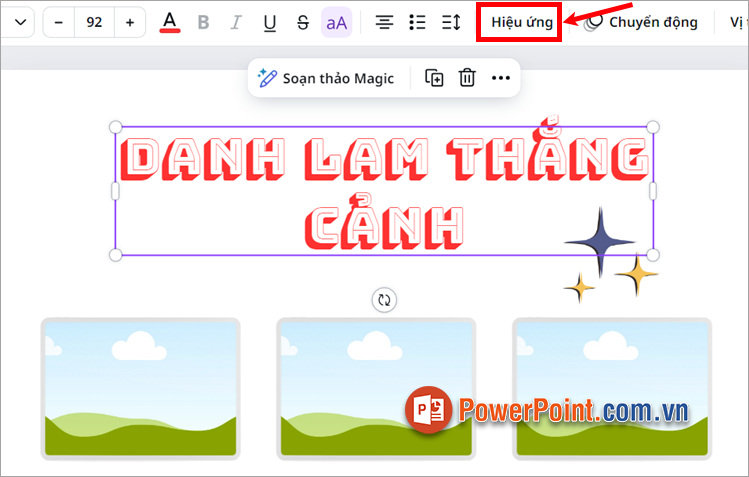This screenshot has height=477, width=749.
Task: Open the Chuyển động animation panel
Action: pyautogui.click(x=641, y=22)
